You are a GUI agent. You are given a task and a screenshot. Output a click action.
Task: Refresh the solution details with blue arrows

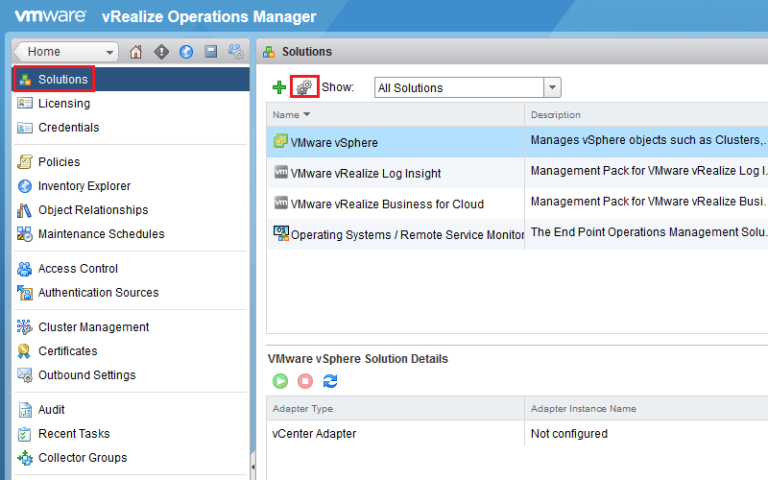pos(330,381)
